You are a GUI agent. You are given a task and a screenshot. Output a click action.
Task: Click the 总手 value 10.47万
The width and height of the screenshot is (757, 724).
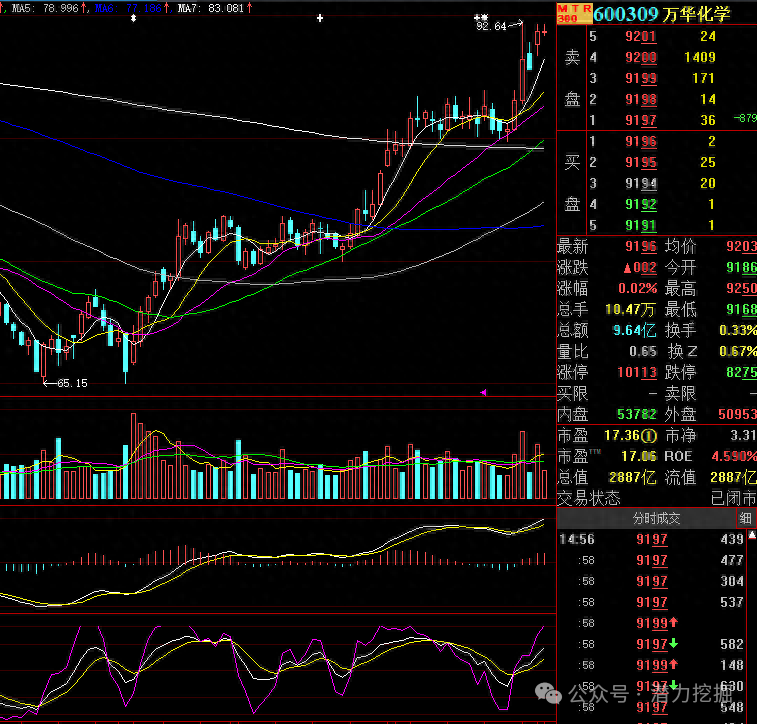[x=631, y=309]
